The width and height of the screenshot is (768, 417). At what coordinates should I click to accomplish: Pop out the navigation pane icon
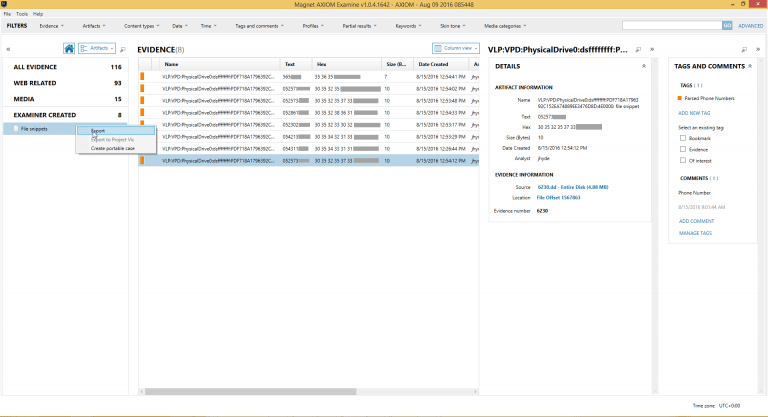[x=123, y=49]
